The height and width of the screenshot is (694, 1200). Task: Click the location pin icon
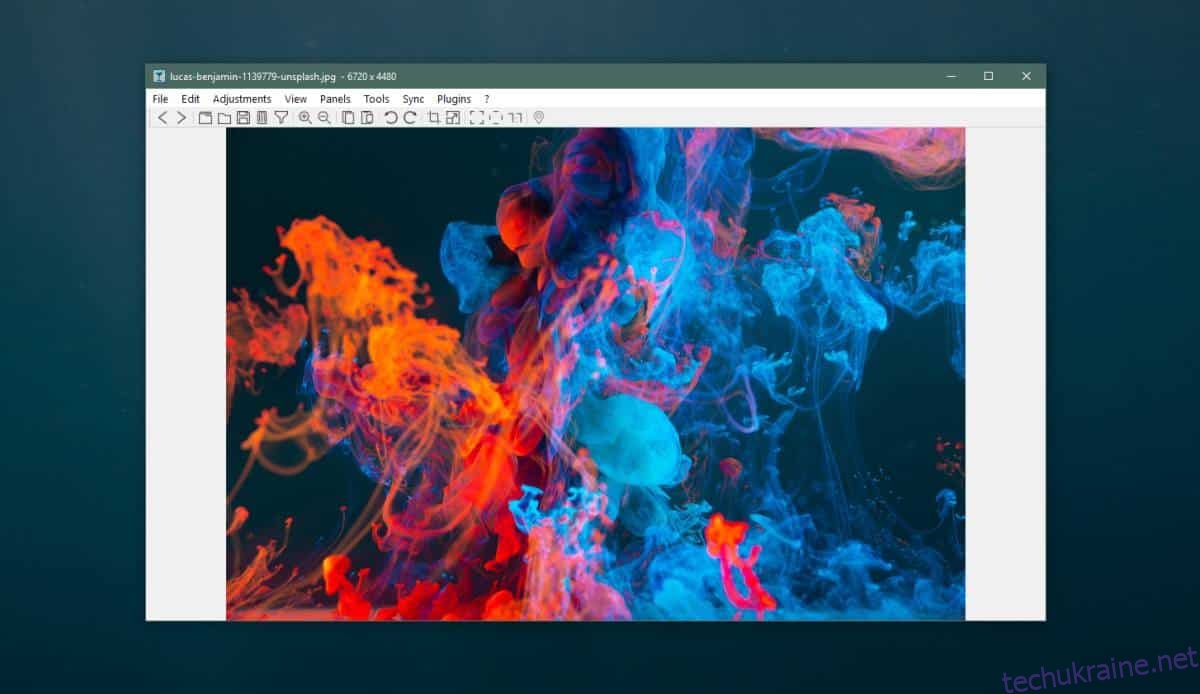[x=539, y=118]
